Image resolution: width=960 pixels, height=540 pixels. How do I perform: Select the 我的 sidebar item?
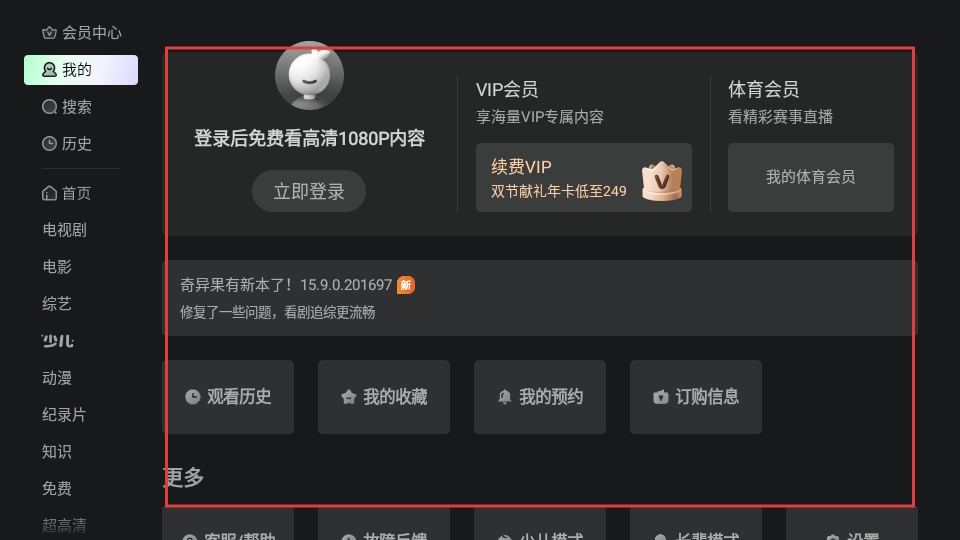click(81, 70)
